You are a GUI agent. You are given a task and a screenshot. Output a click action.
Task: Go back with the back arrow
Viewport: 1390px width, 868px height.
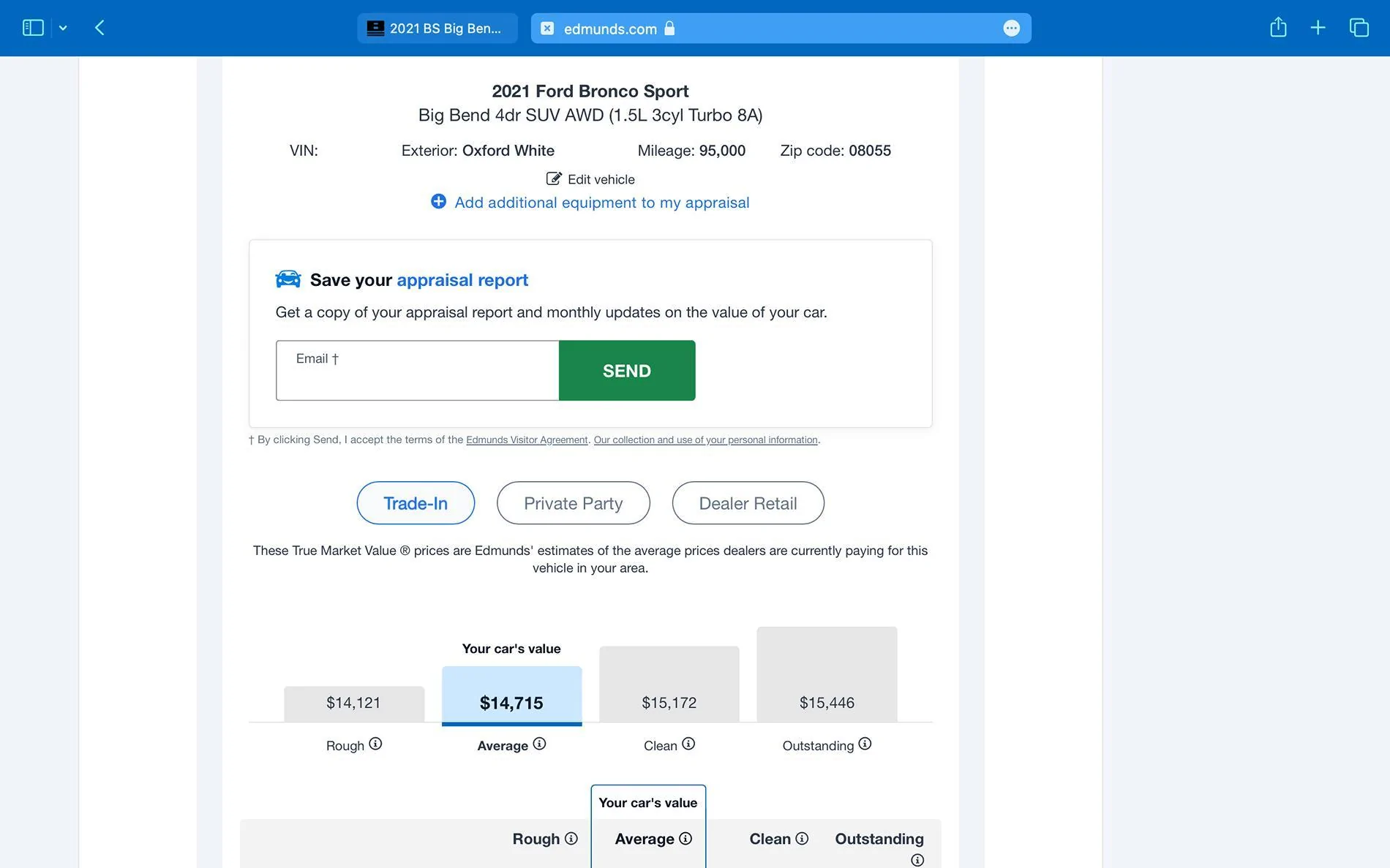(x=100, y=28)
